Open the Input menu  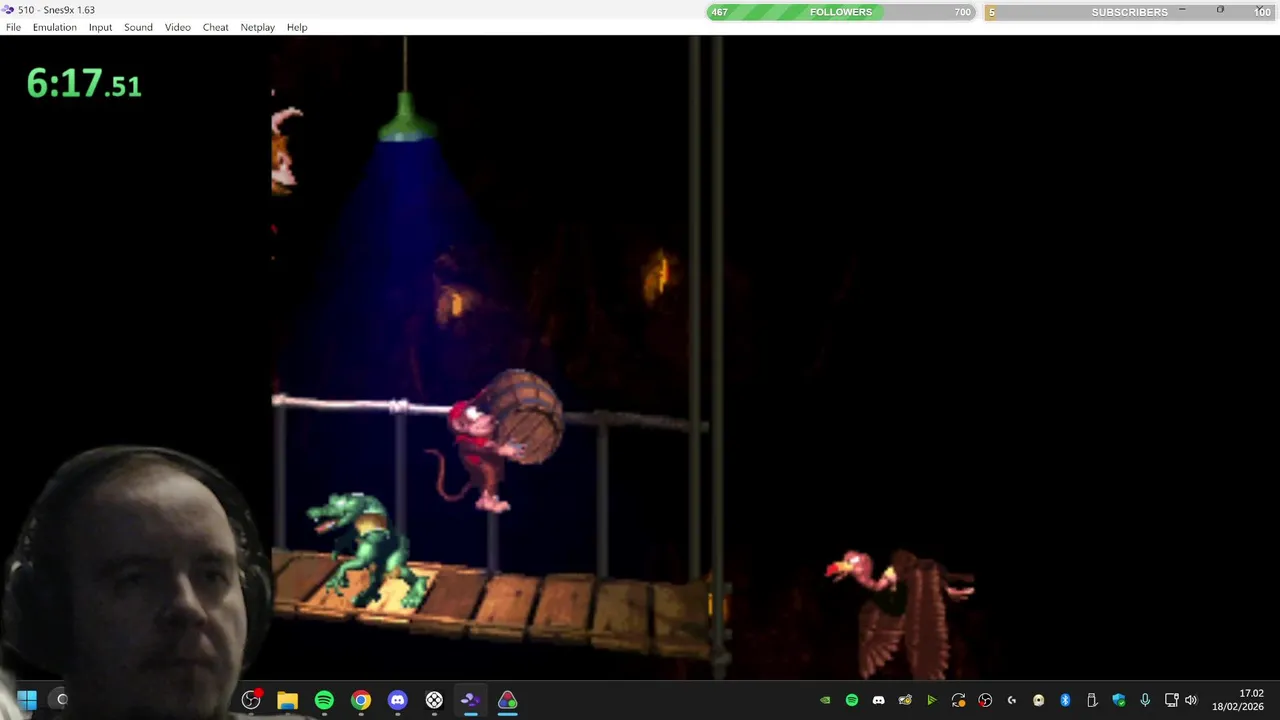tap(100, 27)
